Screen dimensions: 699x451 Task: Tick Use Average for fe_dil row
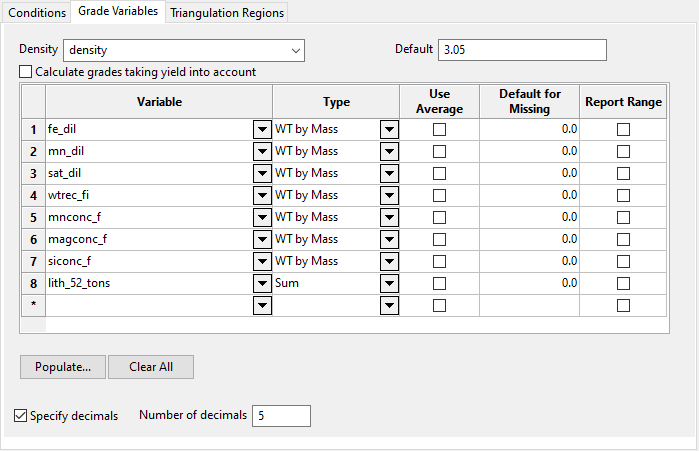(439, 129)
